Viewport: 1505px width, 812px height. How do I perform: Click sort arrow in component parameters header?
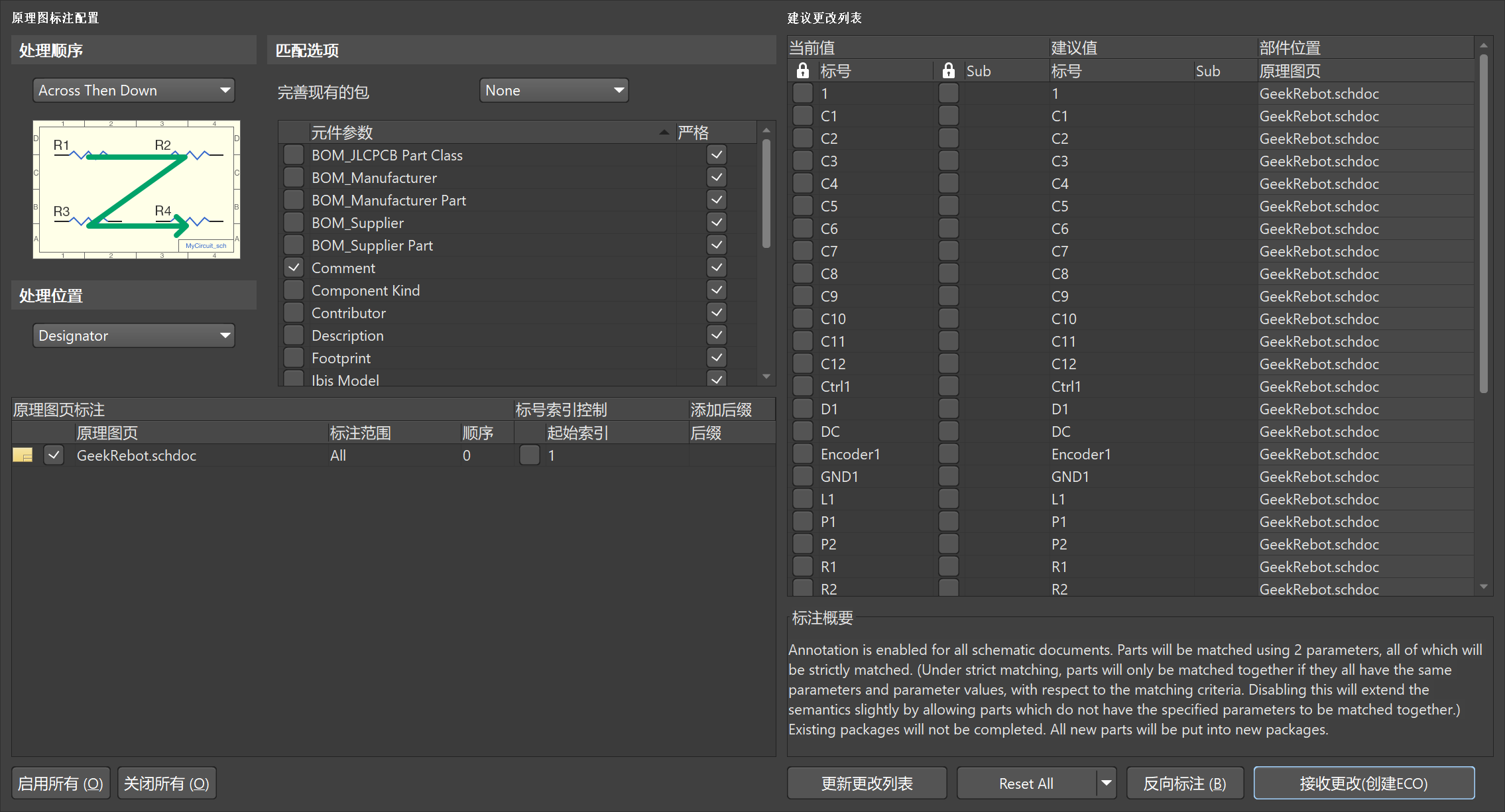pos(664,133)
